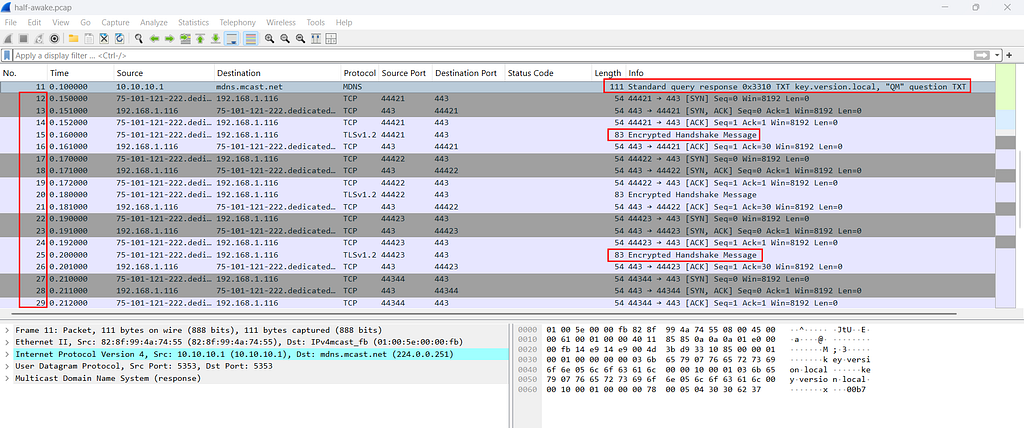Close this capture file
Image resolution: width=1024 pixels, height=428 pixels.
click(x=104, y=39)
